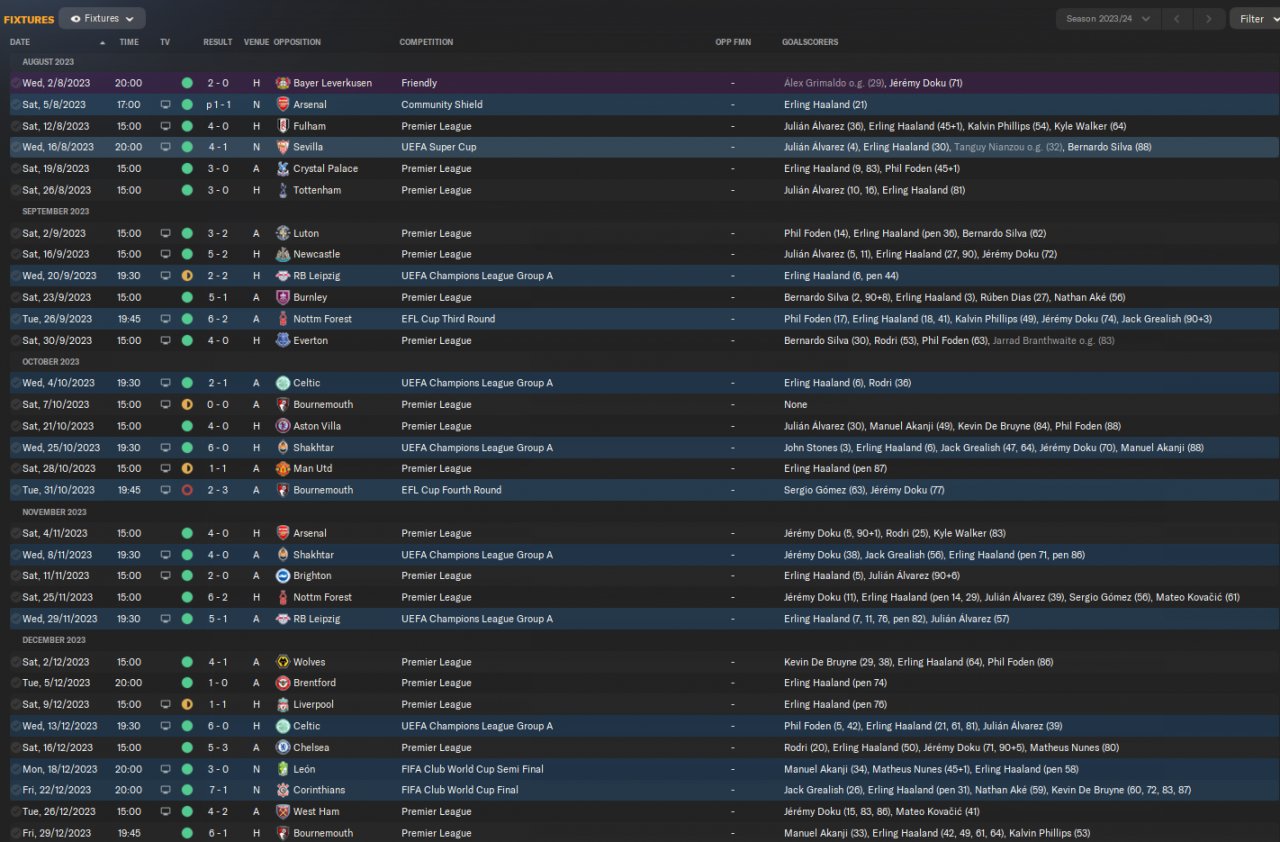This screenshot has width=1280, height=842.
Task: Click the TV icon on the UEFA Super Cup row
Action: point(165,147)
